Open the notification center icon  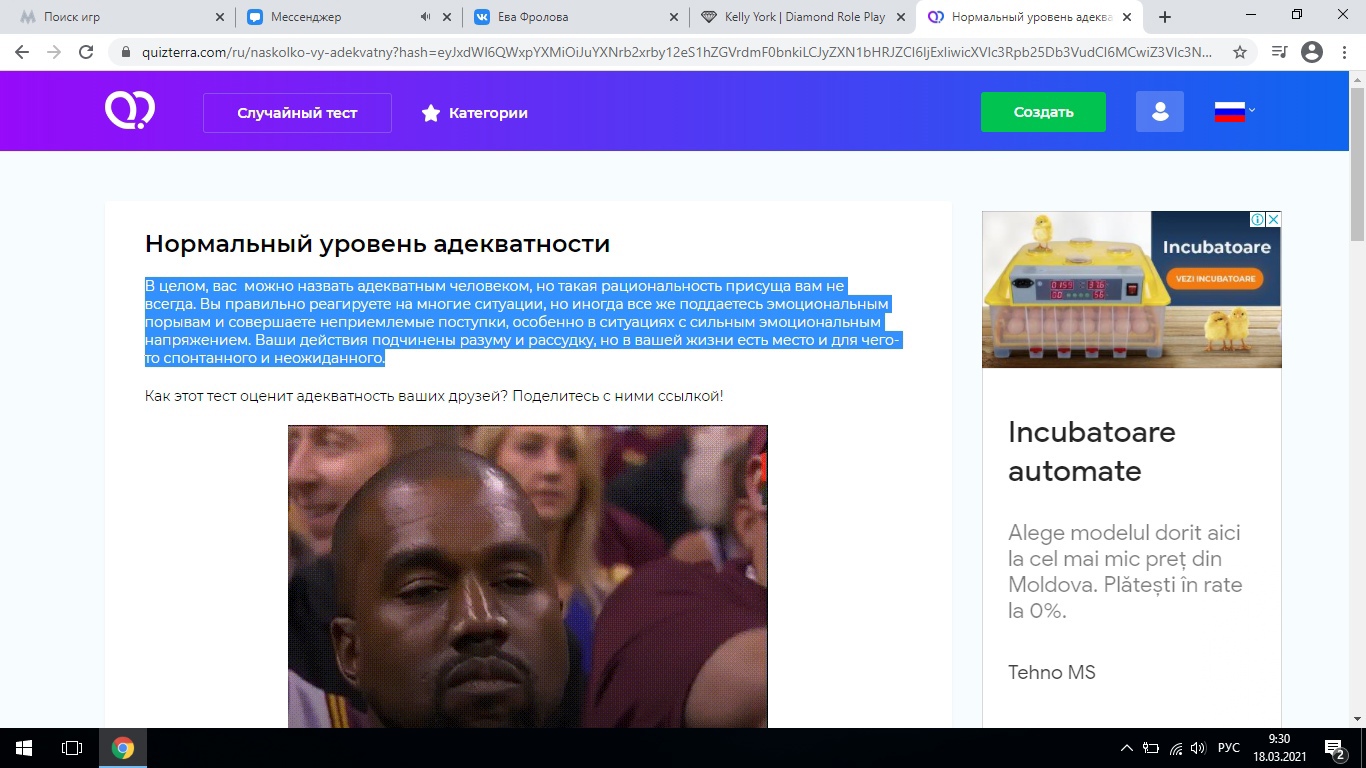tap(1335, 748)
